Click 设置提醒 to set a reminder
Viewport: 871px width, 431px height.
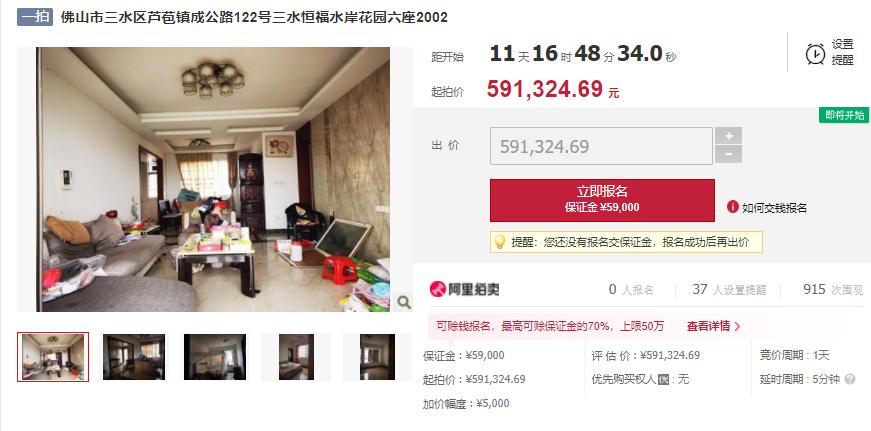coord(842,52)
